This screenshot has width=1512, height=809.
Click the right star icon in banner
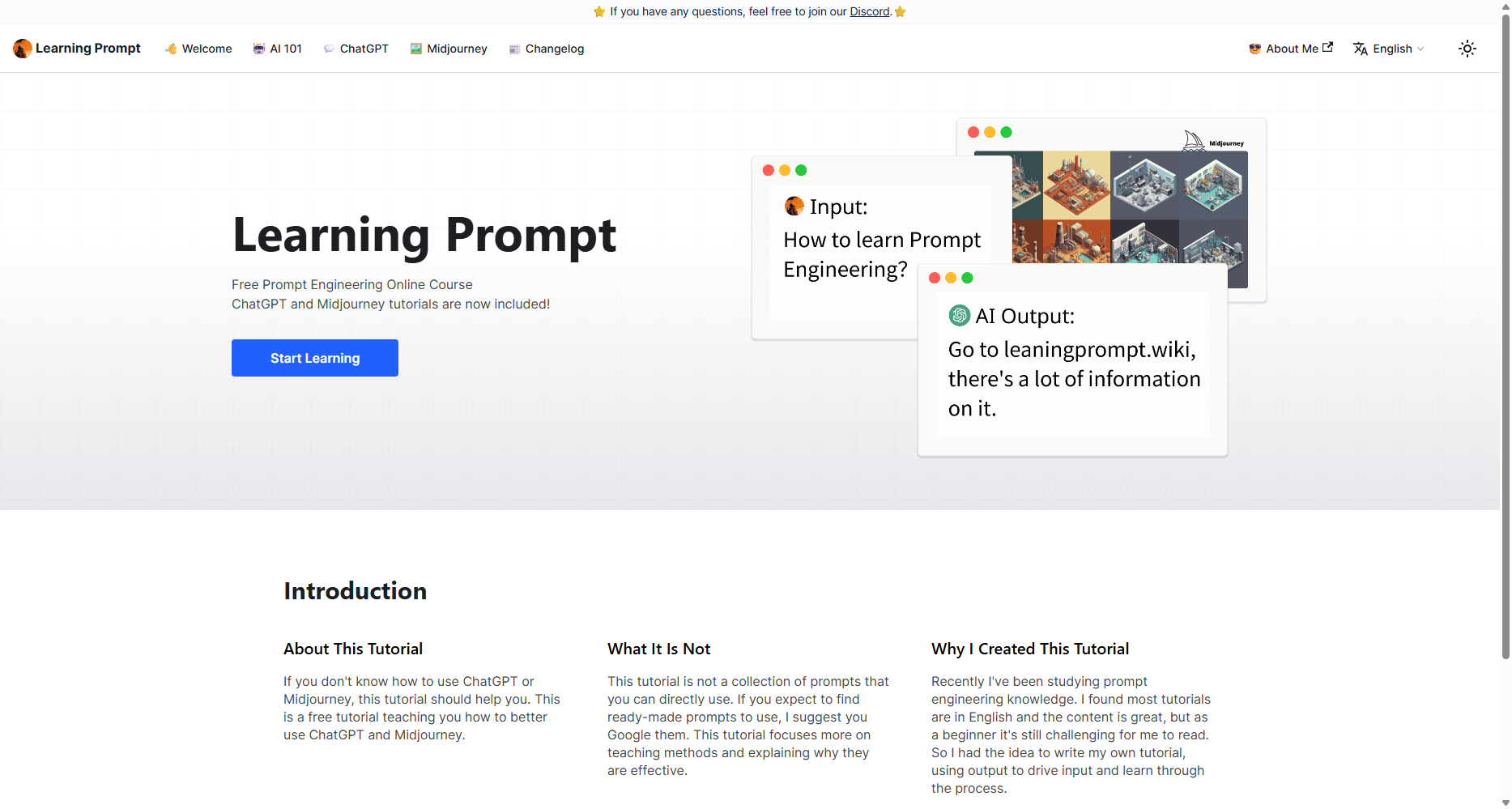click(x=900, y=11)
